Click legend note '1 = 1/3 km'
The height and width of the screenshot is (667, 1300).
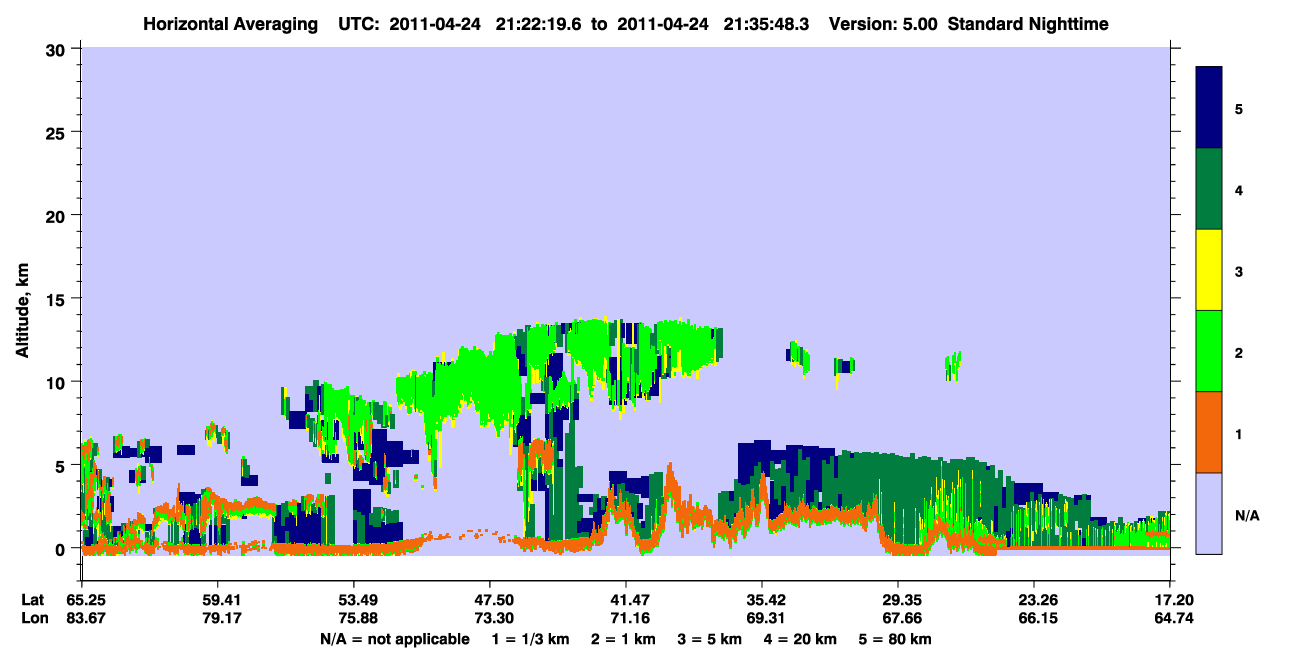[x=531, y=639]
